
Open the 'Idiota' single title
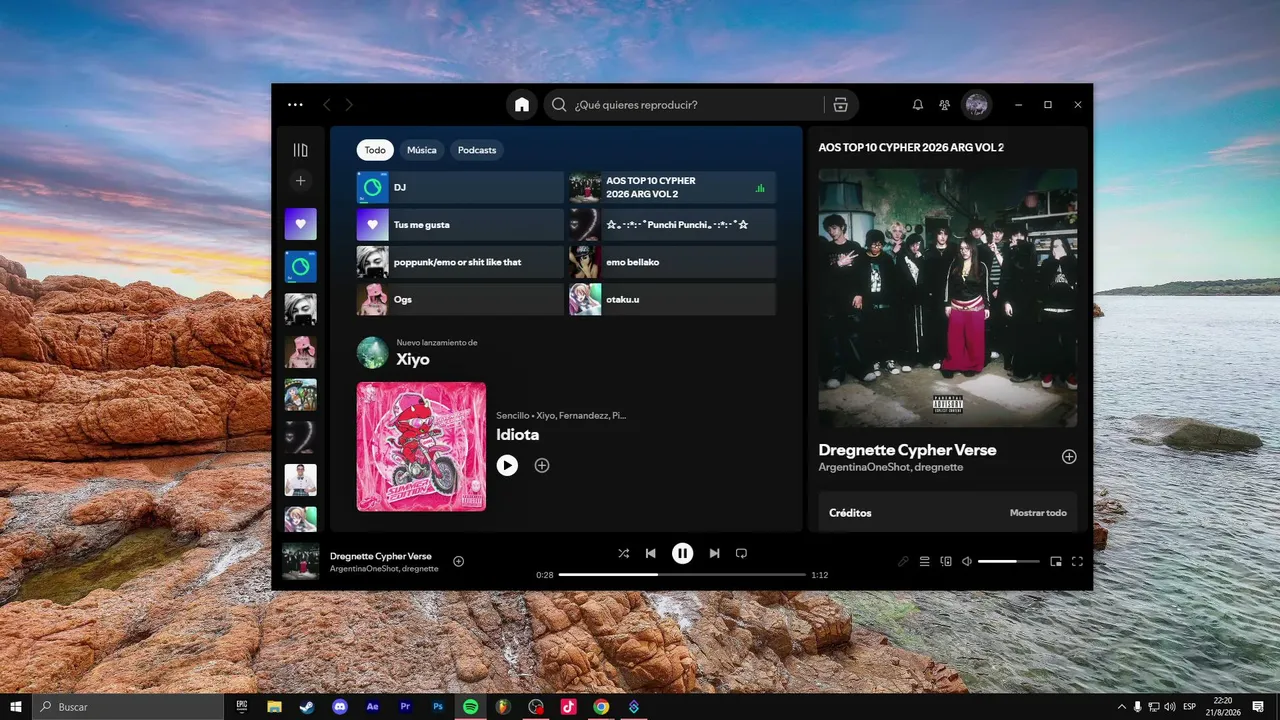518,435
